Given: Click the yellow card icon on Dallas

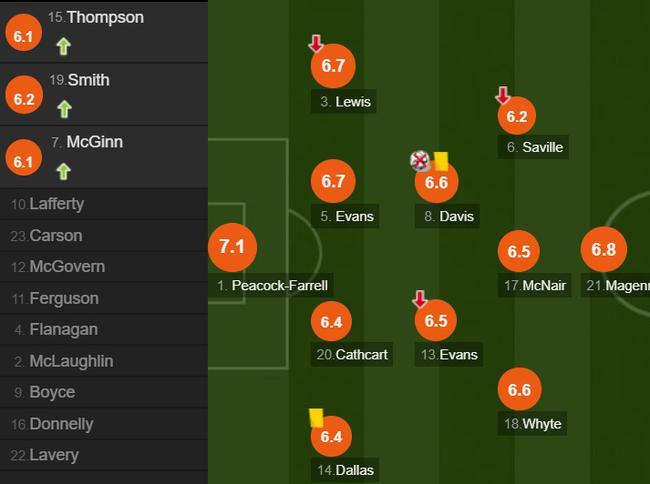Looking at the screenshot, I should click(316, 418).
